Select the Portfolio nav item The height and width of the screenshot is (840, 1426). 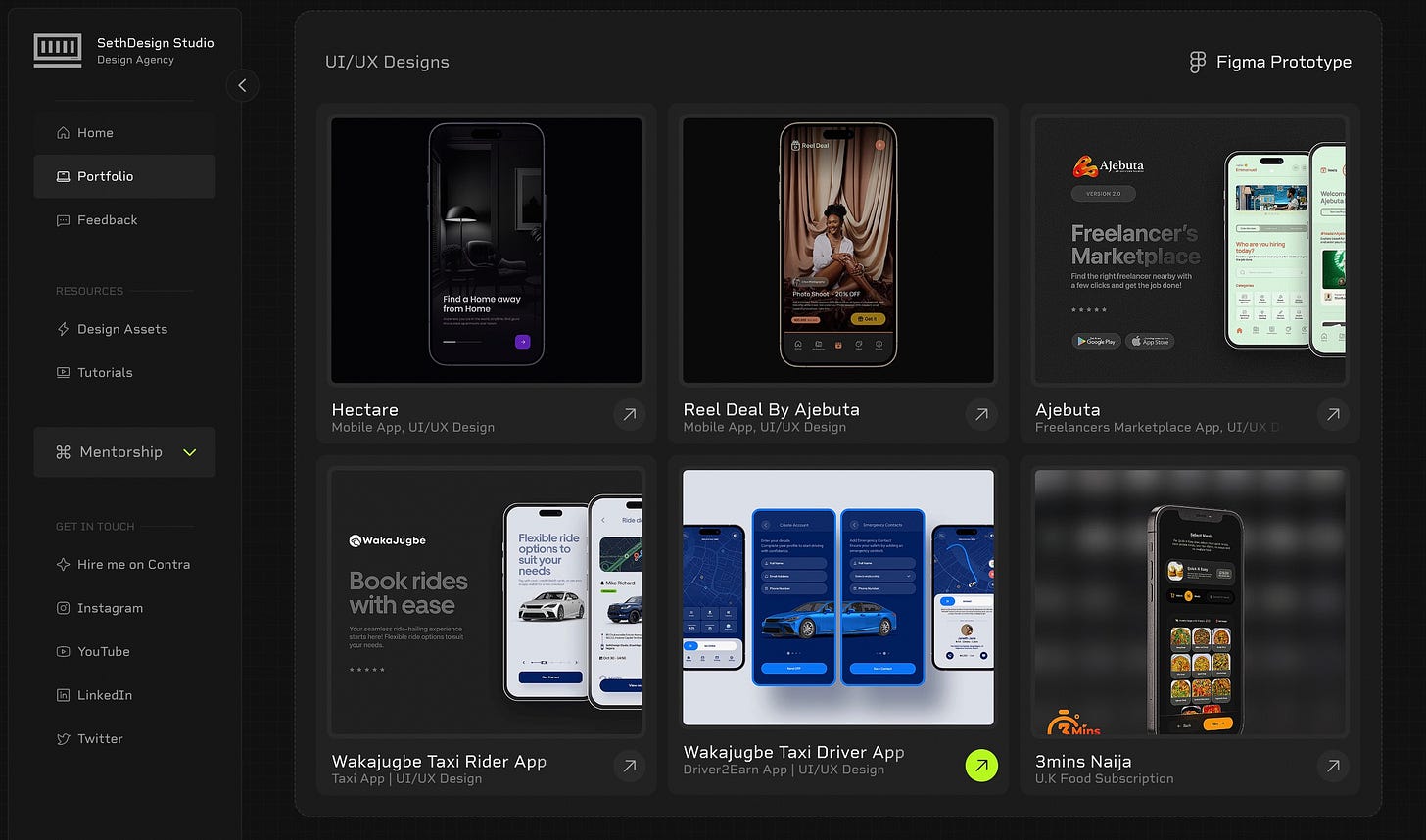click(124, 176)
